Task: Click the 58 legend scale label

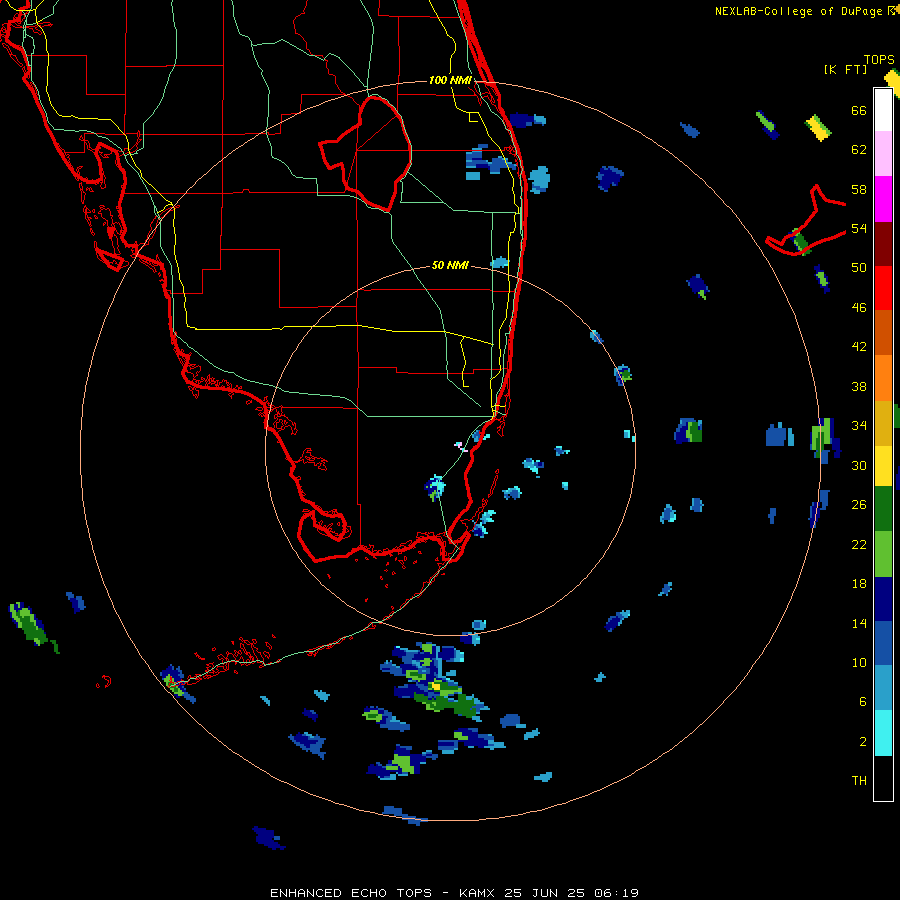Action: (859, 189)
